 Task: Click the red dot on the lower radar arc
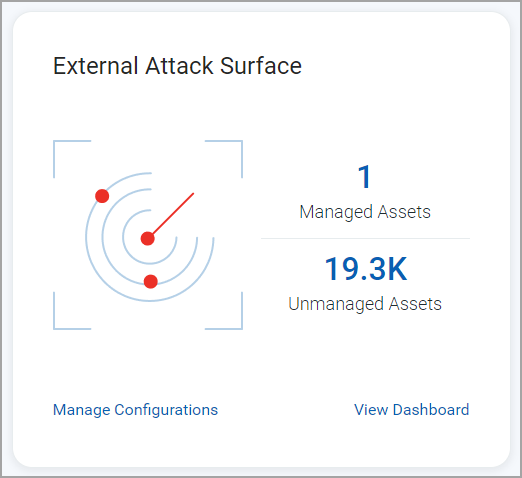point(151,282)
